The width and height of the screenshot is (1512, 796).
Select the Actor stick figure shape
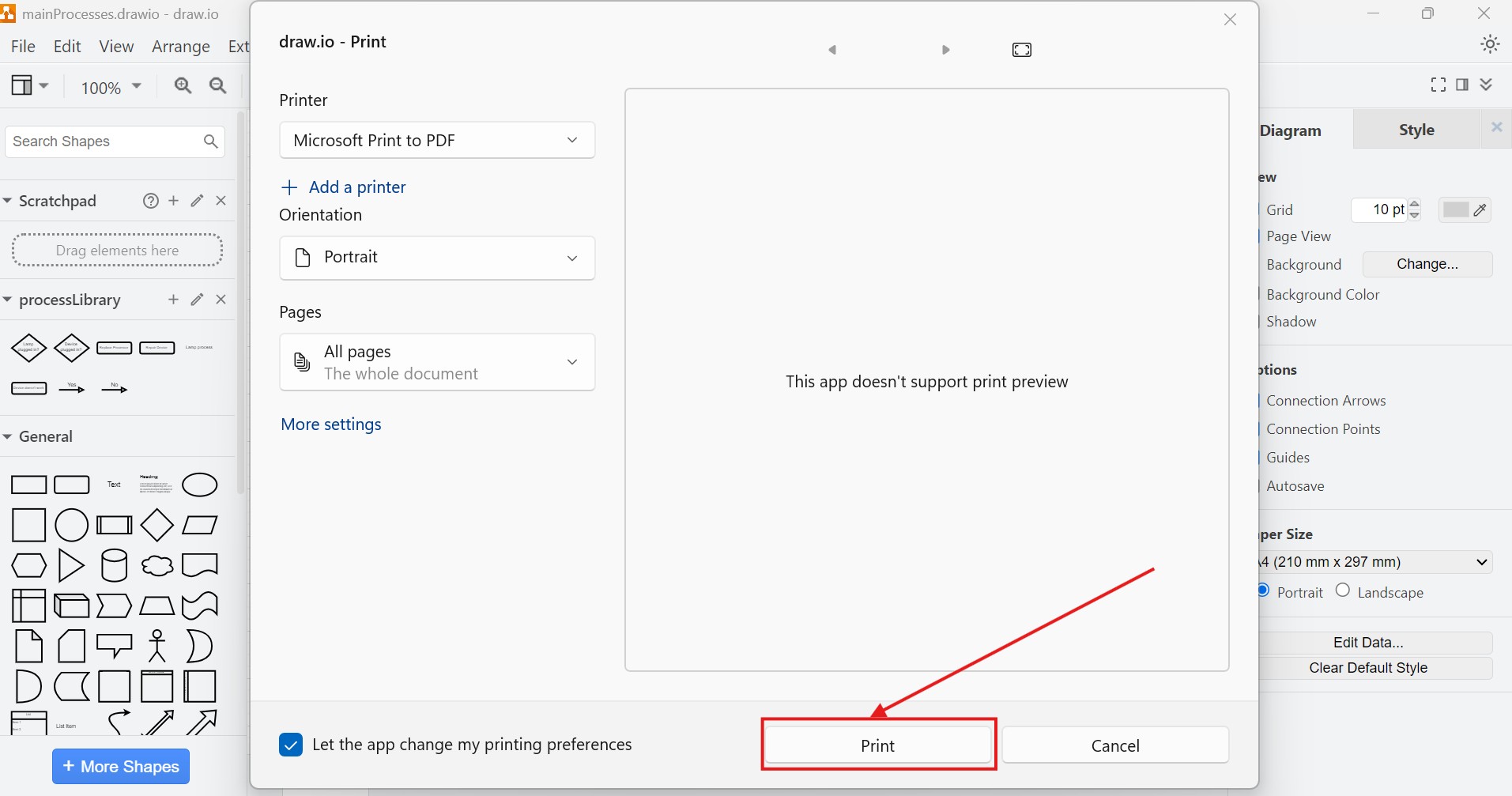(156, 646)
